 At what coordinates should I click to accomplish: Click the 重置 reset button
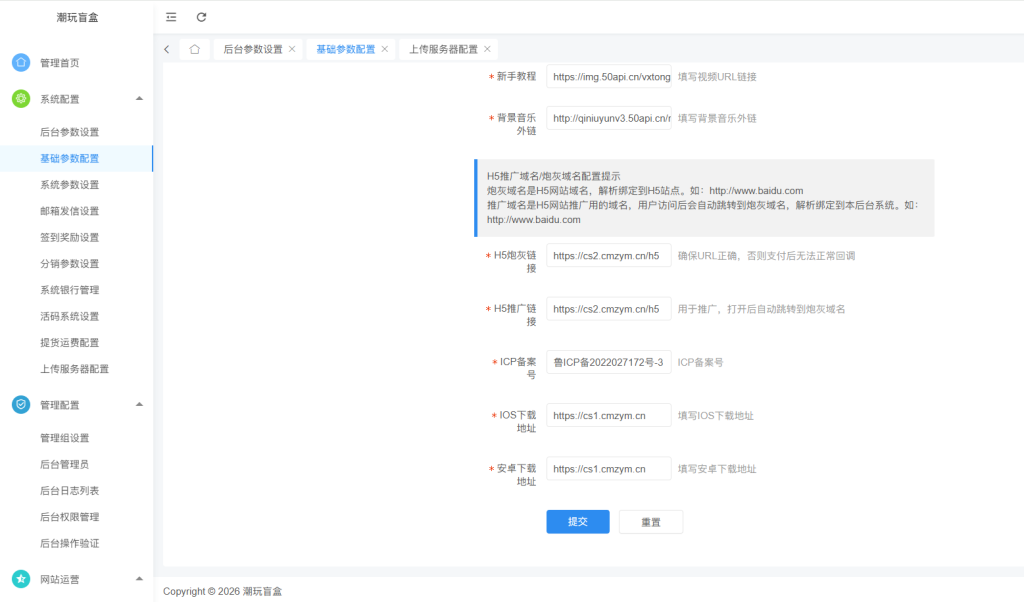tap(650, 521)
